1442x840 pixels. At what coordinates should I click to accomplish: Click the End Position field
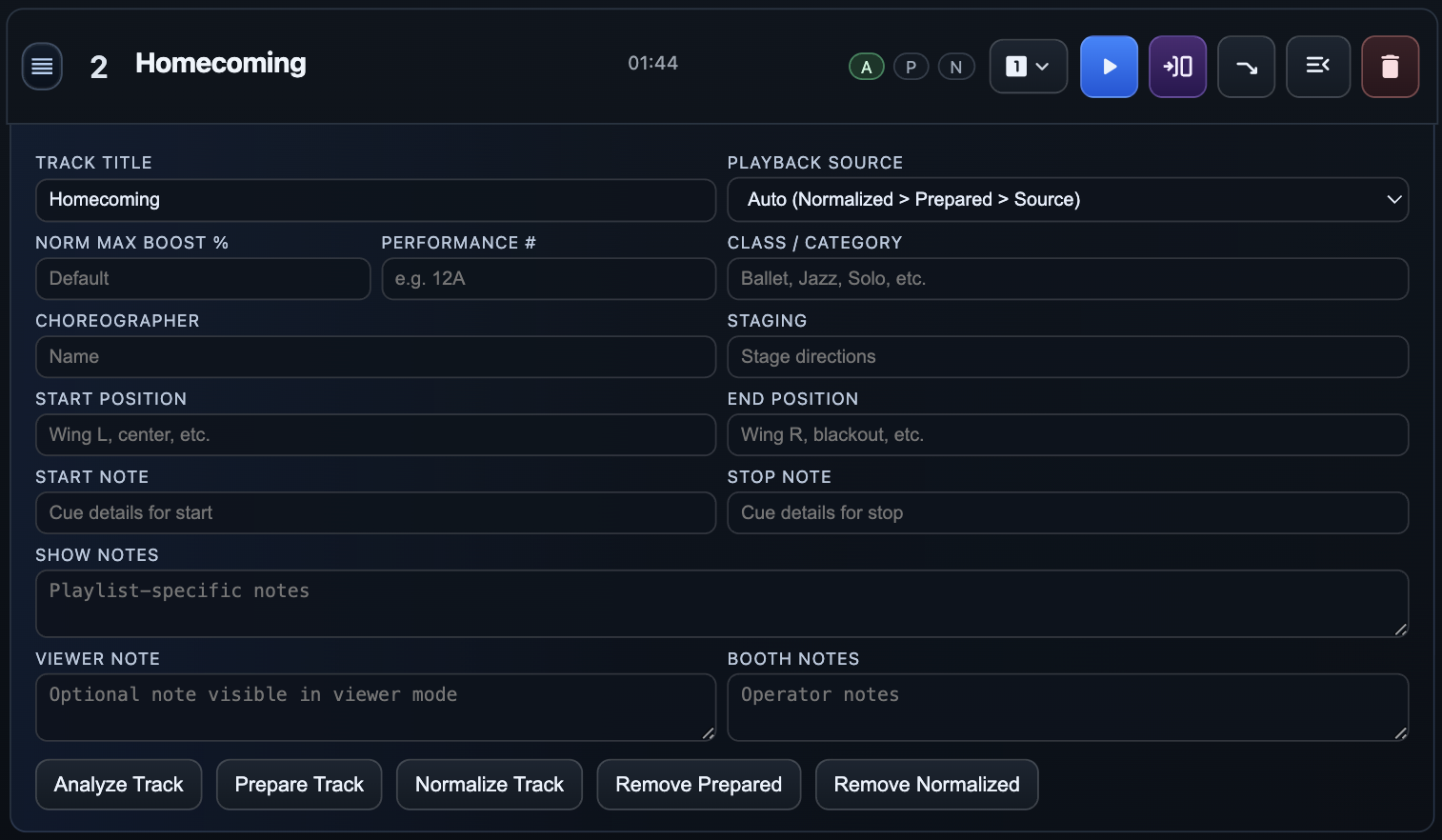(1068, 435)
